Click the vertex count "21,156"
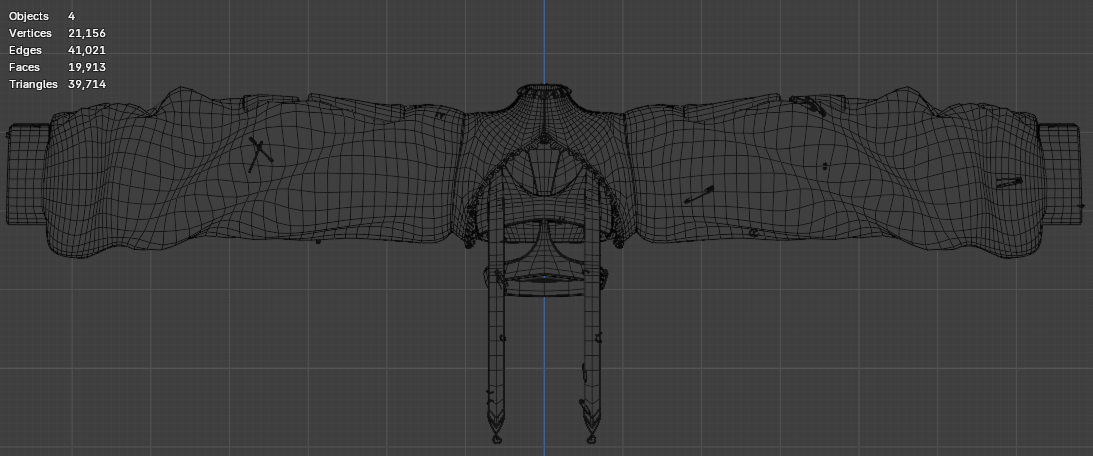Viewport: 1093px width, 456px height. tap(86, 33)
